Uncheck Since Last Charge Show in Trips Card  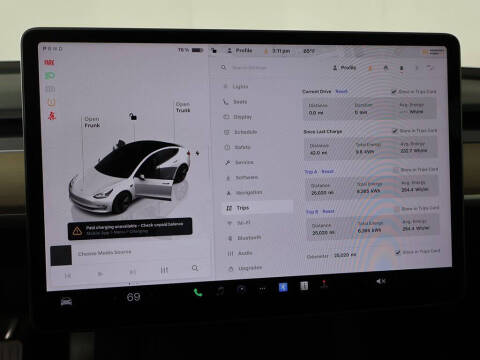coord(395,131)
